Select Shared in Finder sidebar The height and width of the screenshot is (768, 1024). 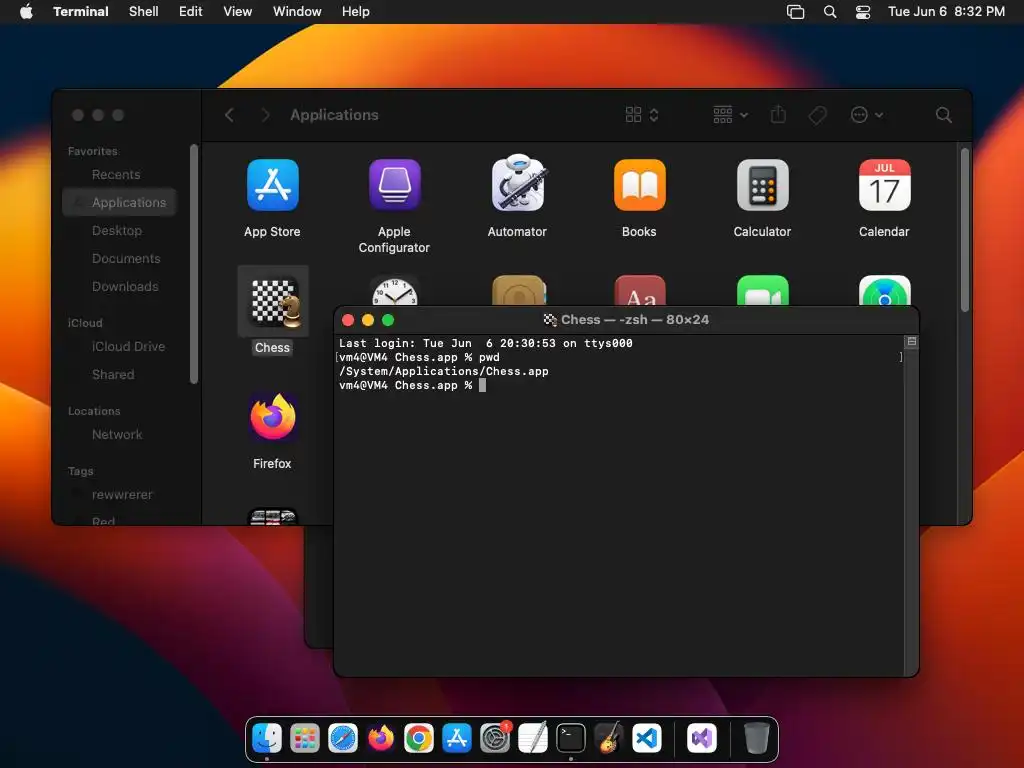pos(114,375)
